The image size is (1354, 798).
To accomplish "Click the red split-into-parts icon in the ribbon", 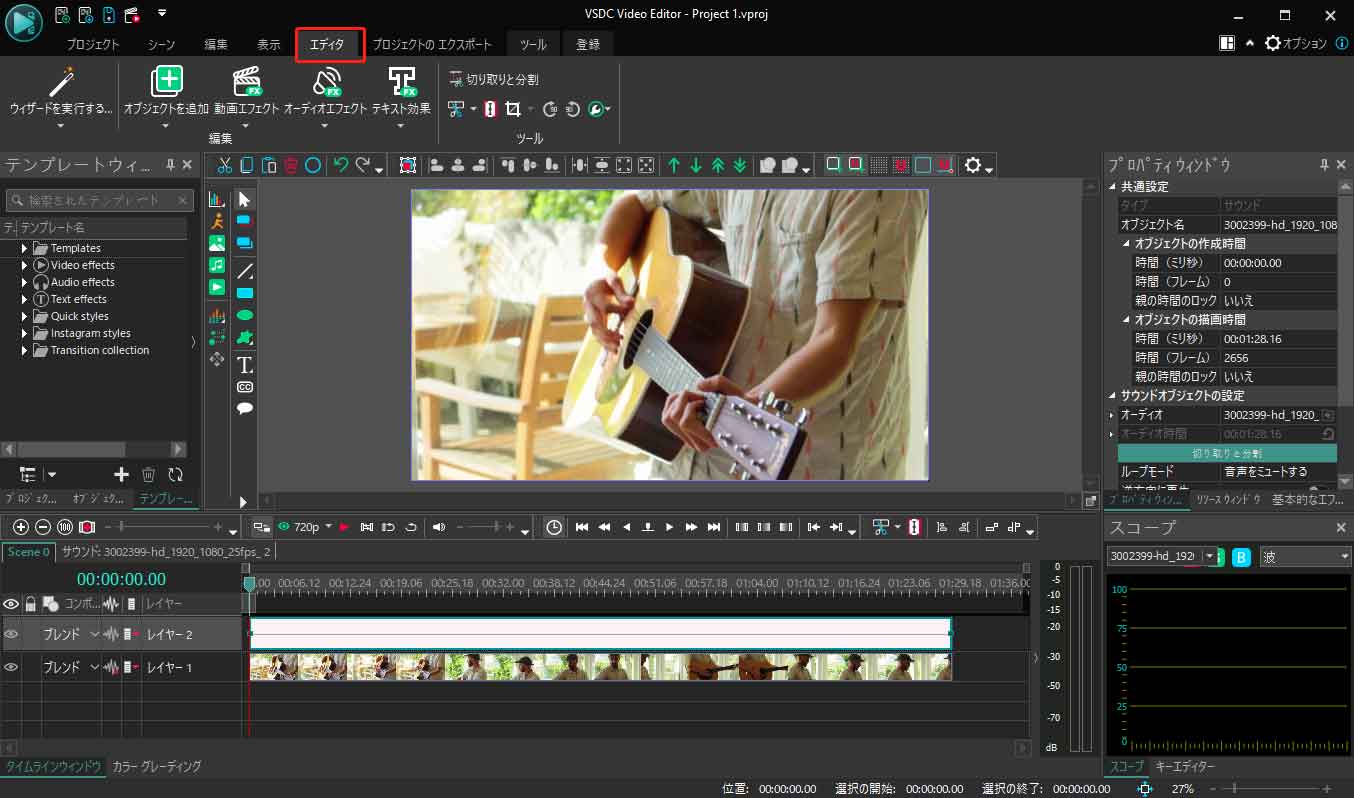I will 490,109.
